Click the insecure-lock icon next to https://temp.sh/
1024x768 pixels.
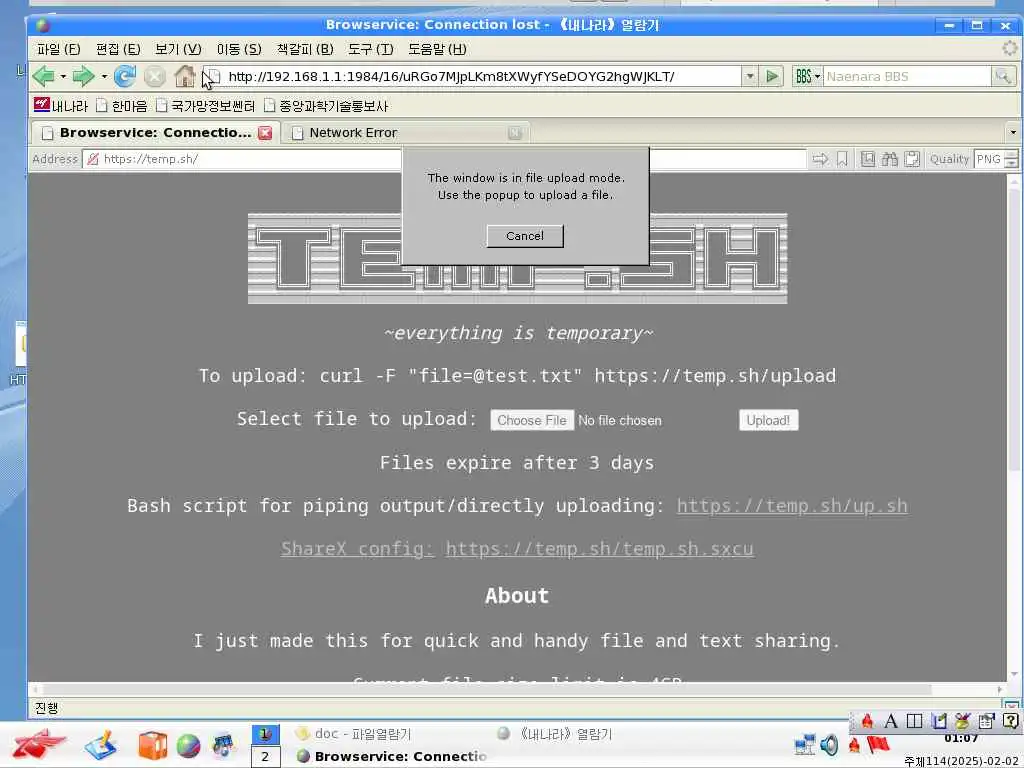[x=93, y=159]
